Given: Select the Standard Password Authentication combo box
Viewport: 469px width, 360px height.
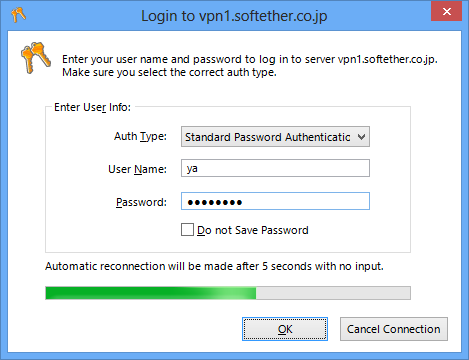Looking at the screenshot, I should click(x=275, y=137).
